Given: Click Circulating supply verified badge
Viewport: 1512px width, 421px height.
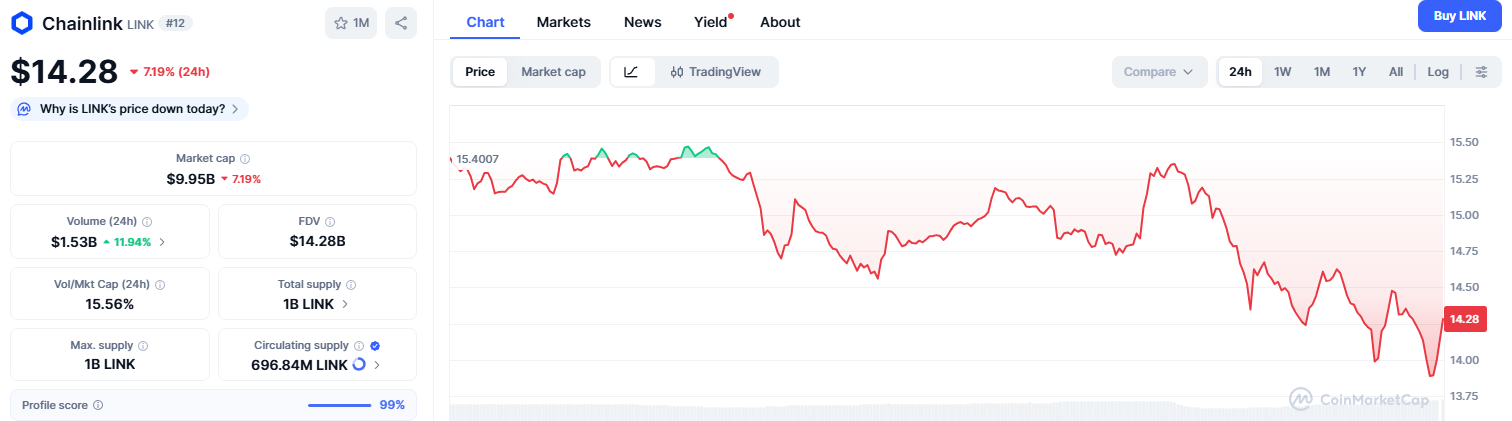Looking at the screenshot, I should click(375, 345).
